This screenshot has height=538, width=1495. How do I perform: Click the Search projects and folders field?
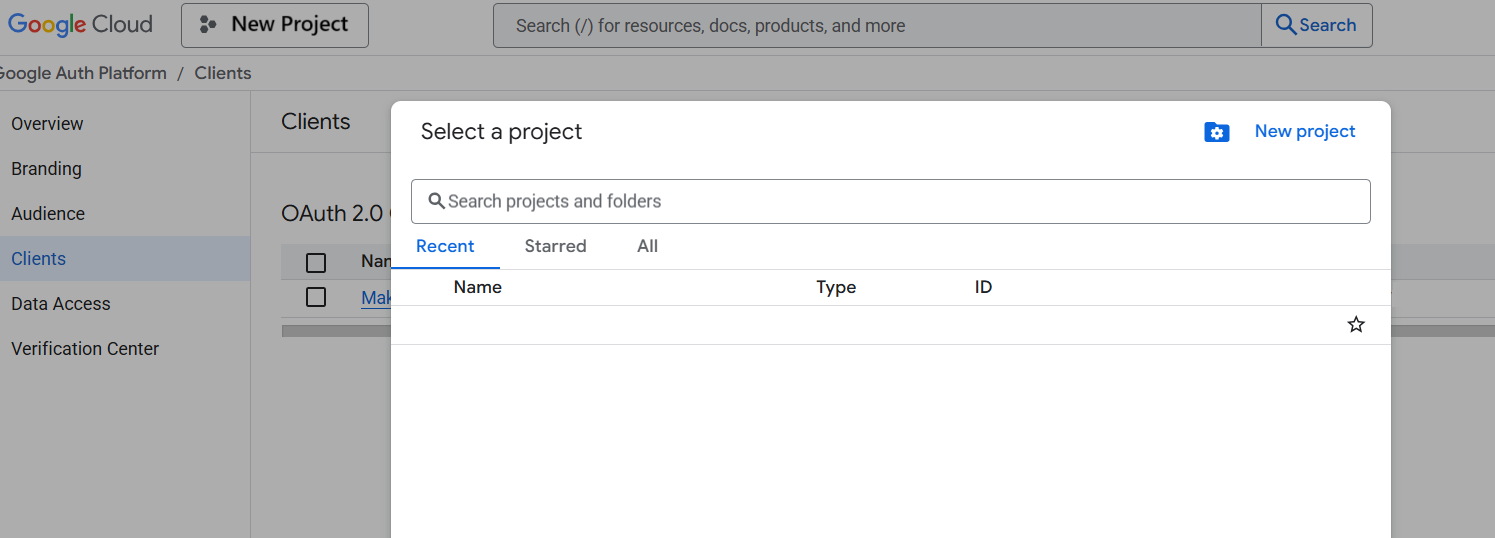(890, 201)
